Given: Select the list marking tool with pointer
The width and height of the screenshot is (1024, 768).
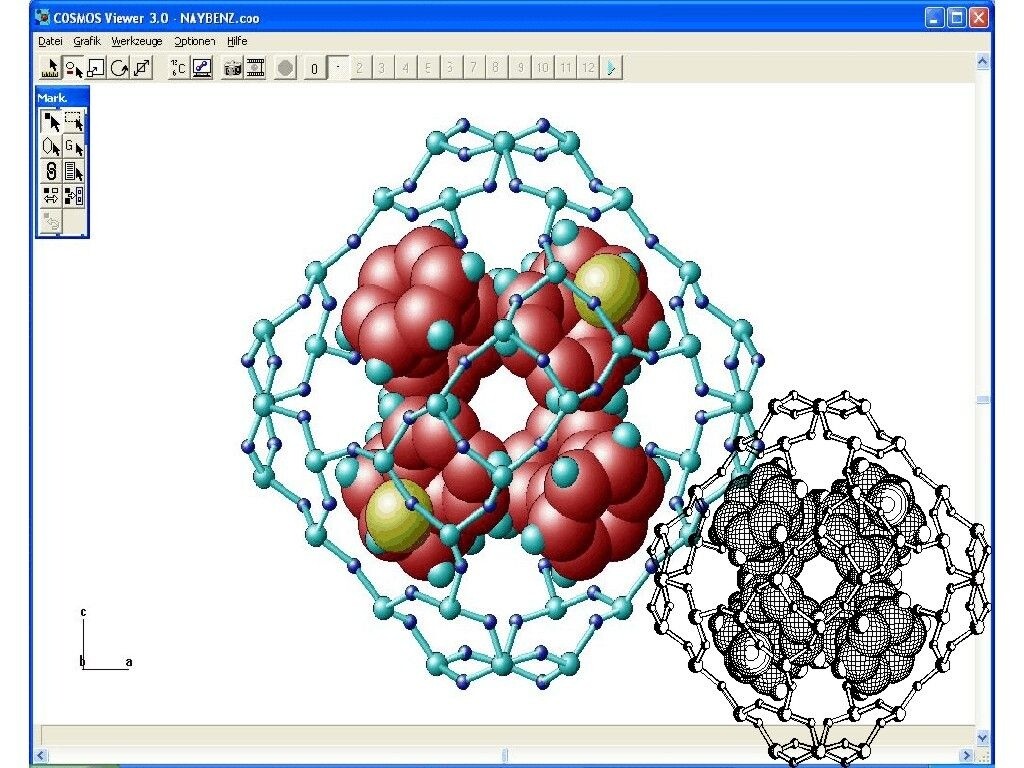Looking at the screenshot, I should tap(74, 171).
